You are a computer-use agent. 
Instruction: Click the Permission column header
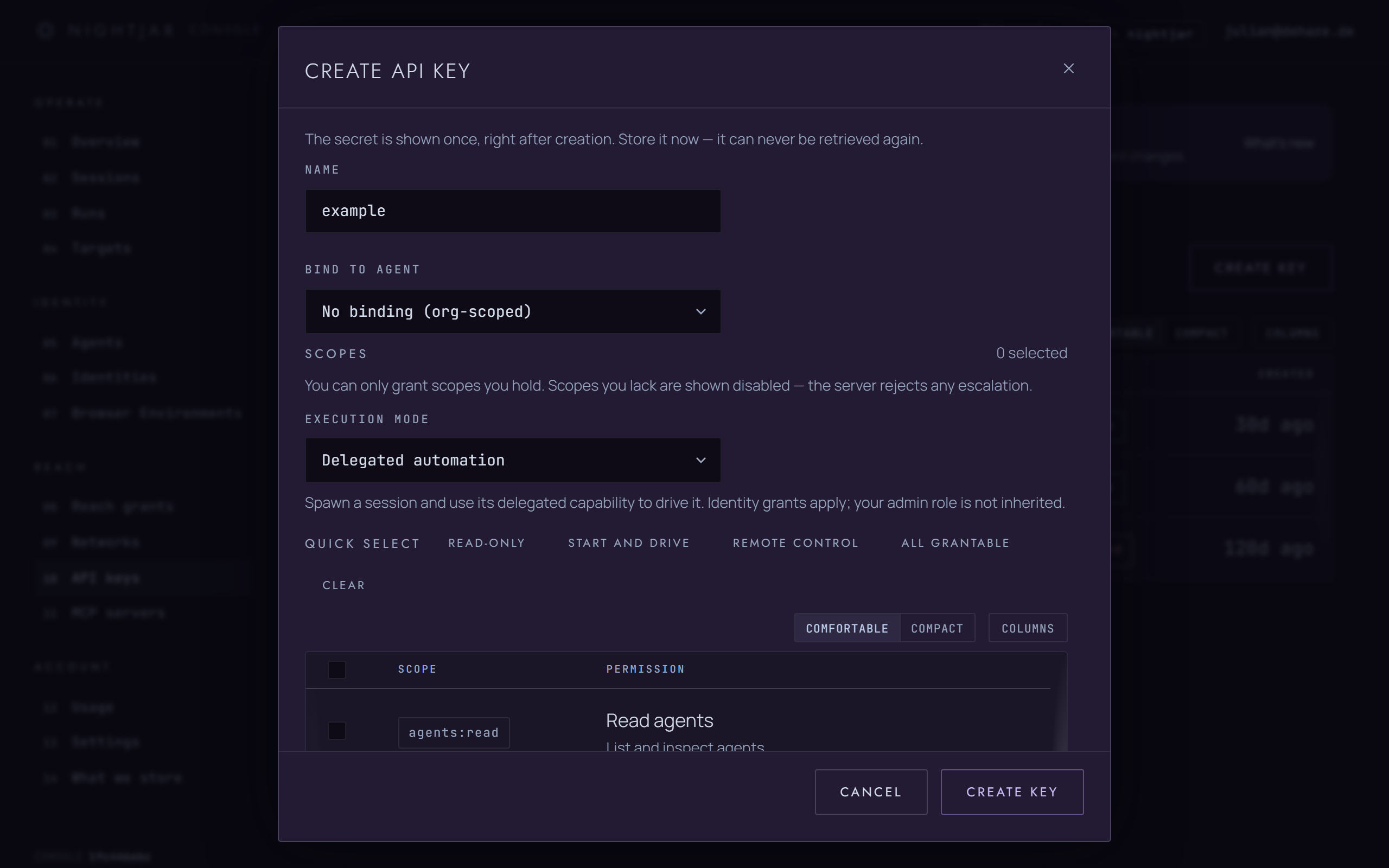[x=645, y=669]
